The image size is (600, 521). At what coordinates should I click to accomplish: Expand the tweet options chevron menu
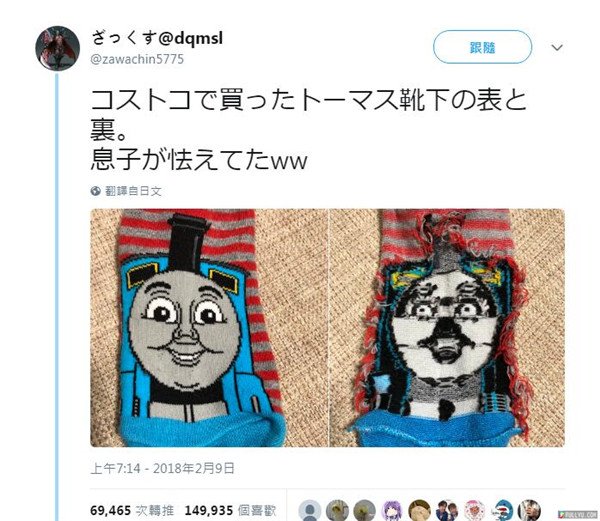(557, 47)
